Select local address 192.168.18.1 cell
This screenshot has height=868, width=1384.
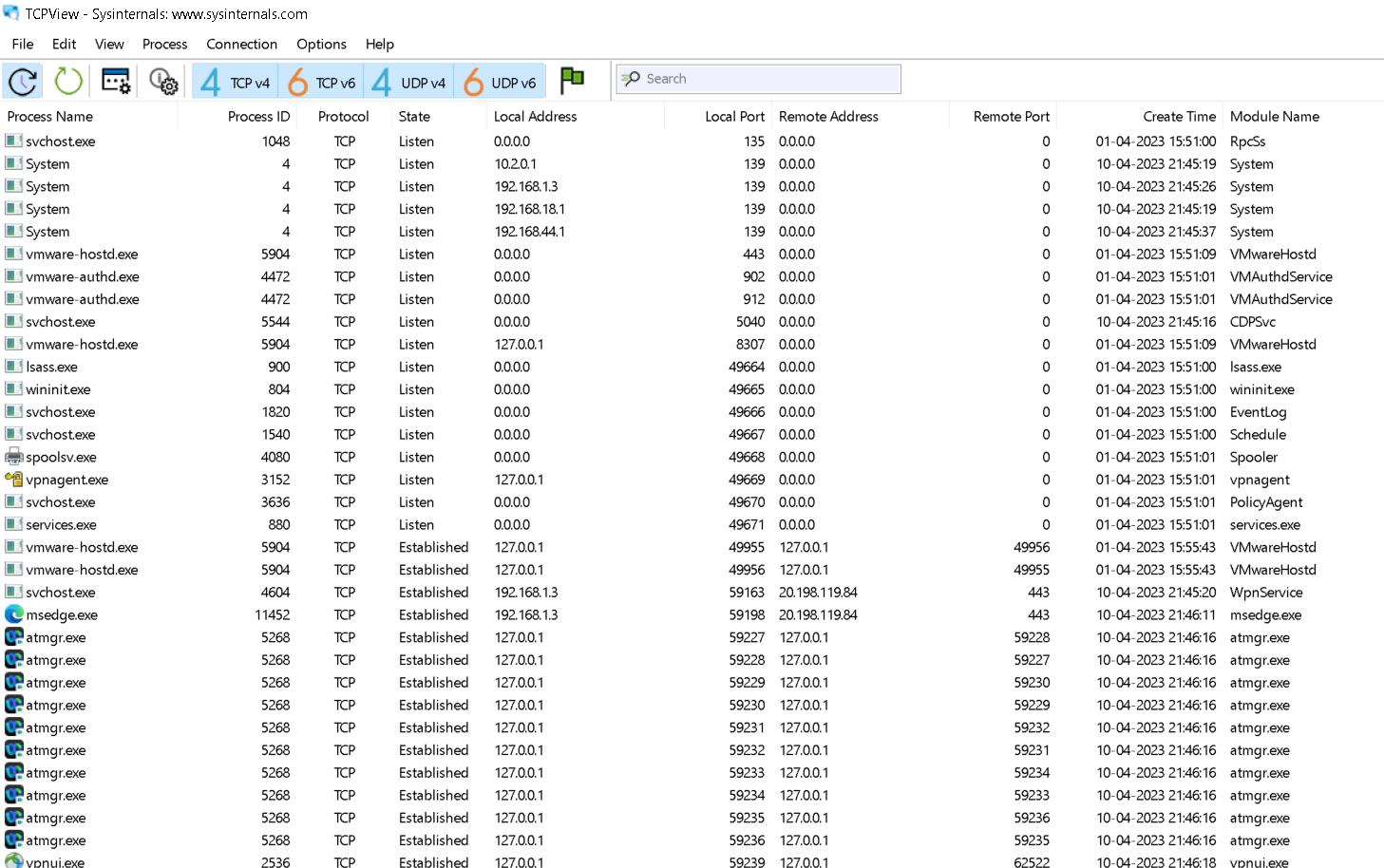coord(530,209)
